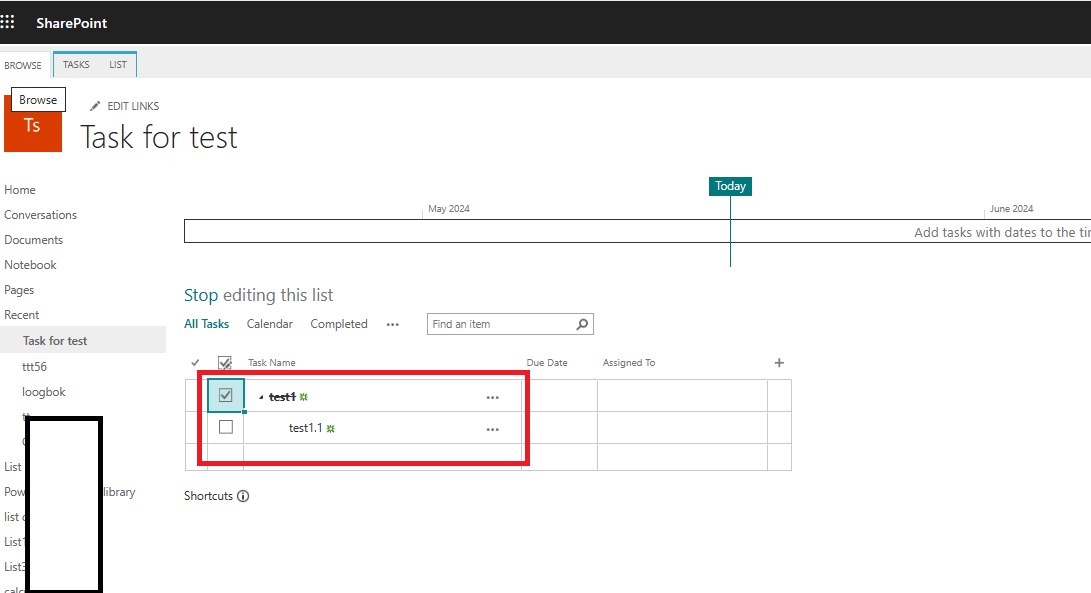The image size is (1091, 593).
Task: Click the Stop editing this list link
Action: point(258,295)
